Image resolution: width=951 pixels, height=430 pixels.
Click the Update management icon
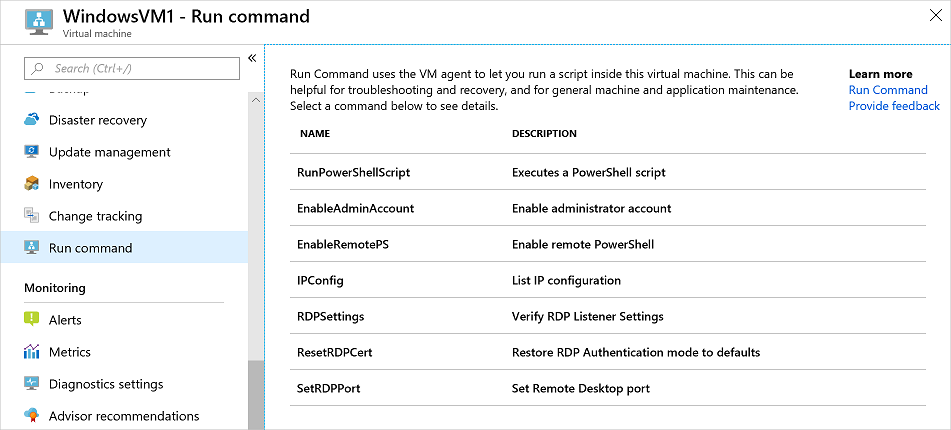pos(31,152)
